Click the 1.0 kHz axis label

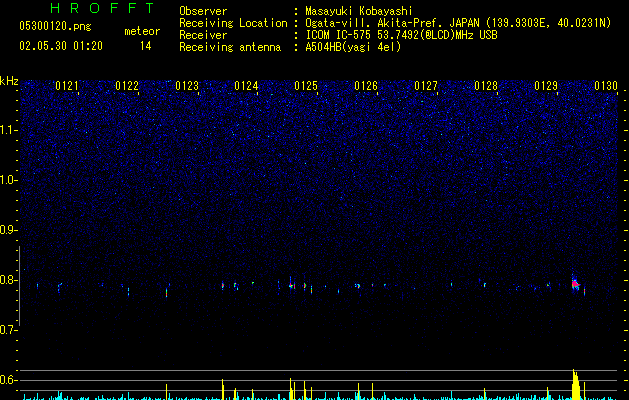pos(9,180)
